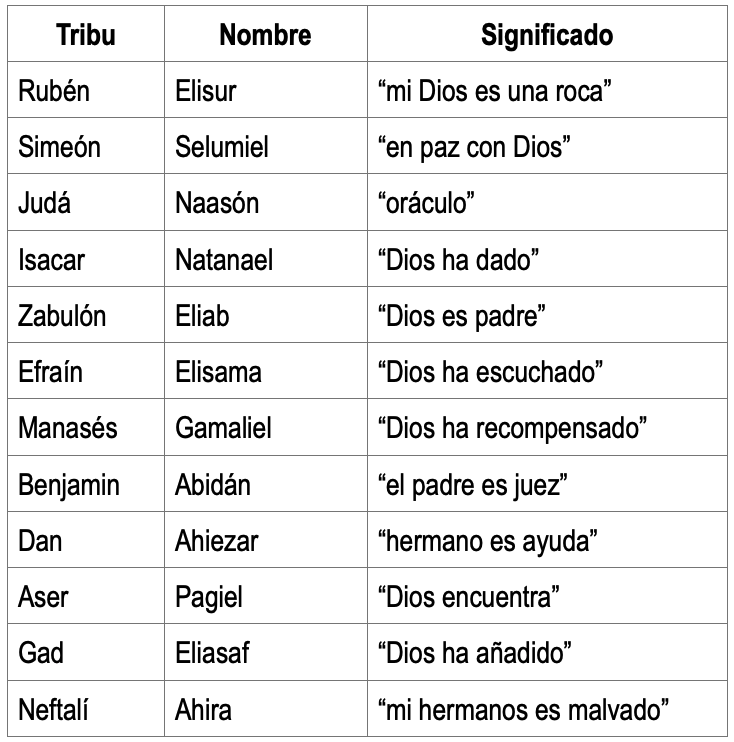Click the "mi hermanos es malvado" cell
Image resolution: width=734 pixels, height=742 pixels.
pos(547,708)
